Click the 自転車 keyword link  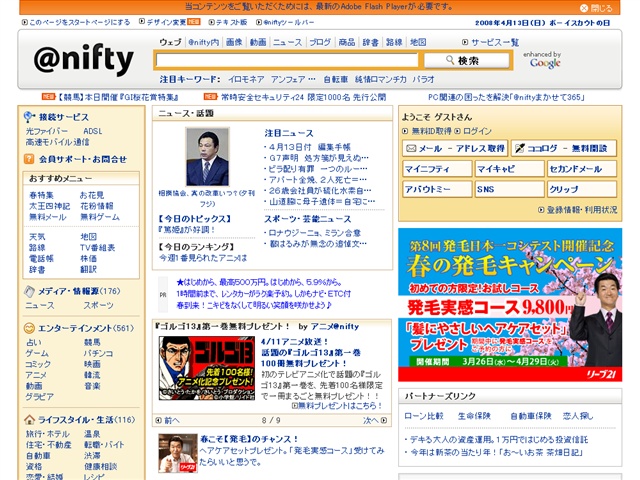point(336,79)
